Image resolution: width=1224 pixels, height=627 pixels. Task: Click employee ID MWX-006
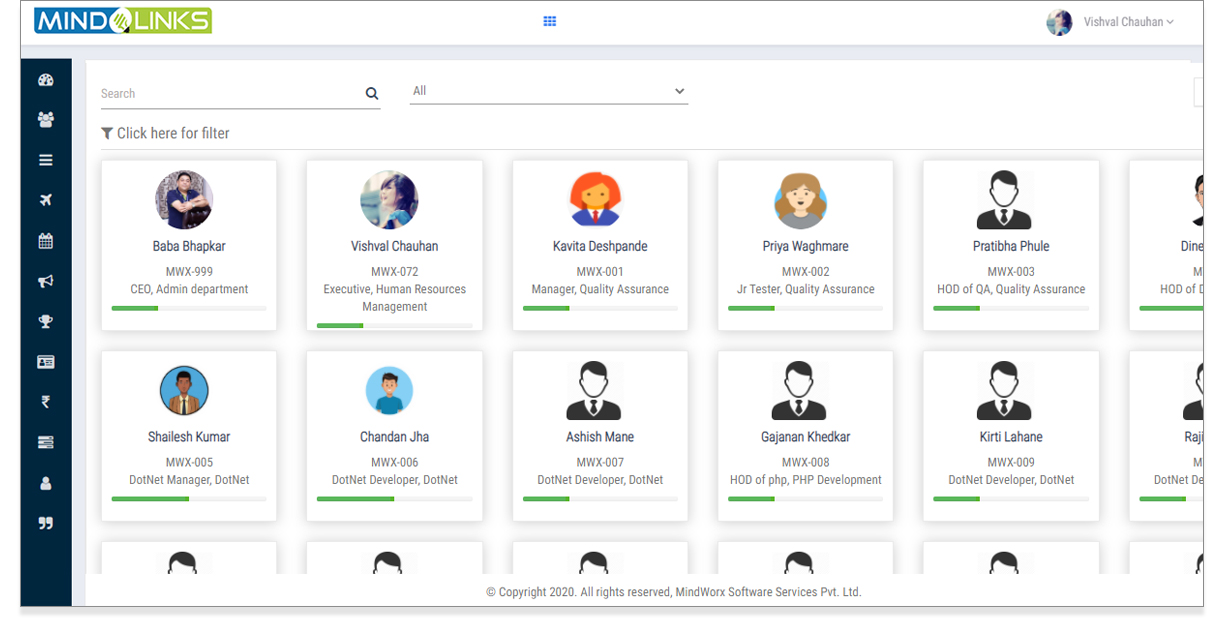(394, 463)
